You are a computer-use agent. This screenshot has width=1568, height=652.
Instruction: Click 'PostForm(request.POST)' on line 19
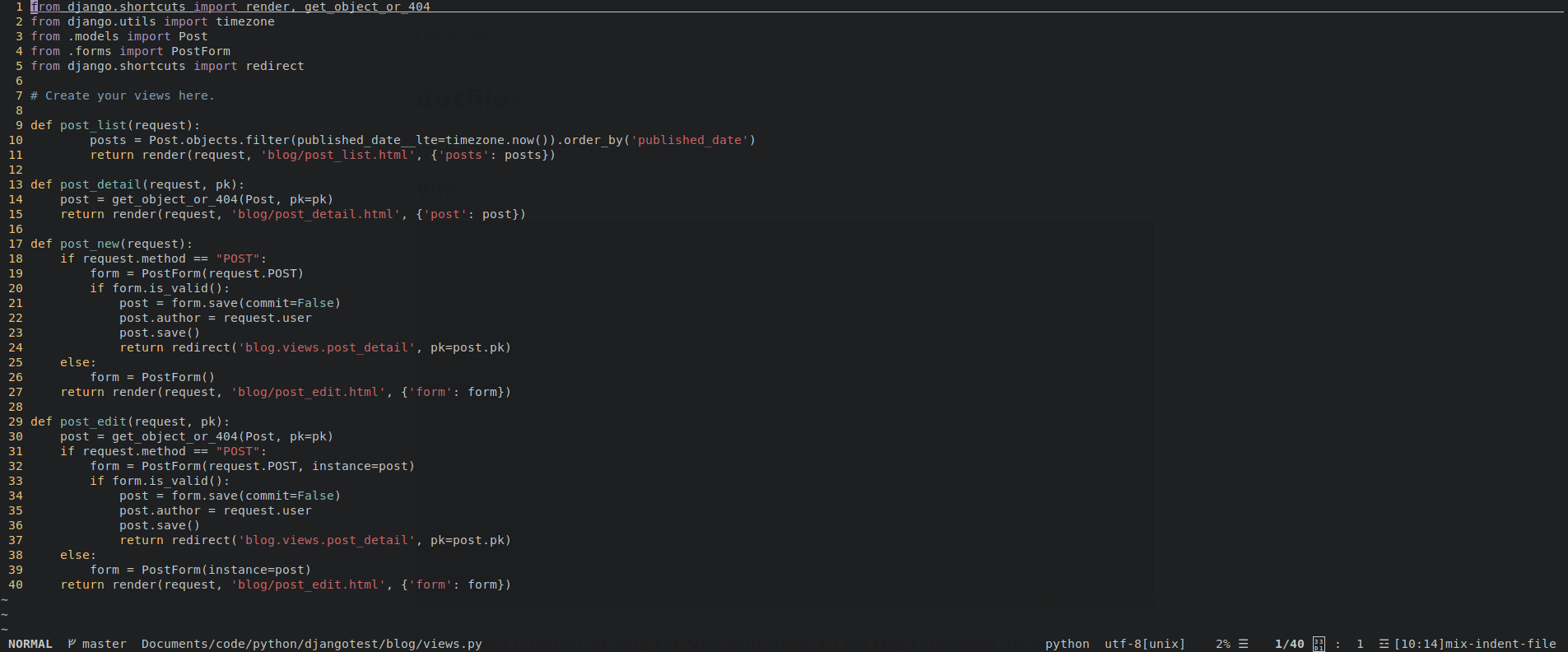click(223, 273)
